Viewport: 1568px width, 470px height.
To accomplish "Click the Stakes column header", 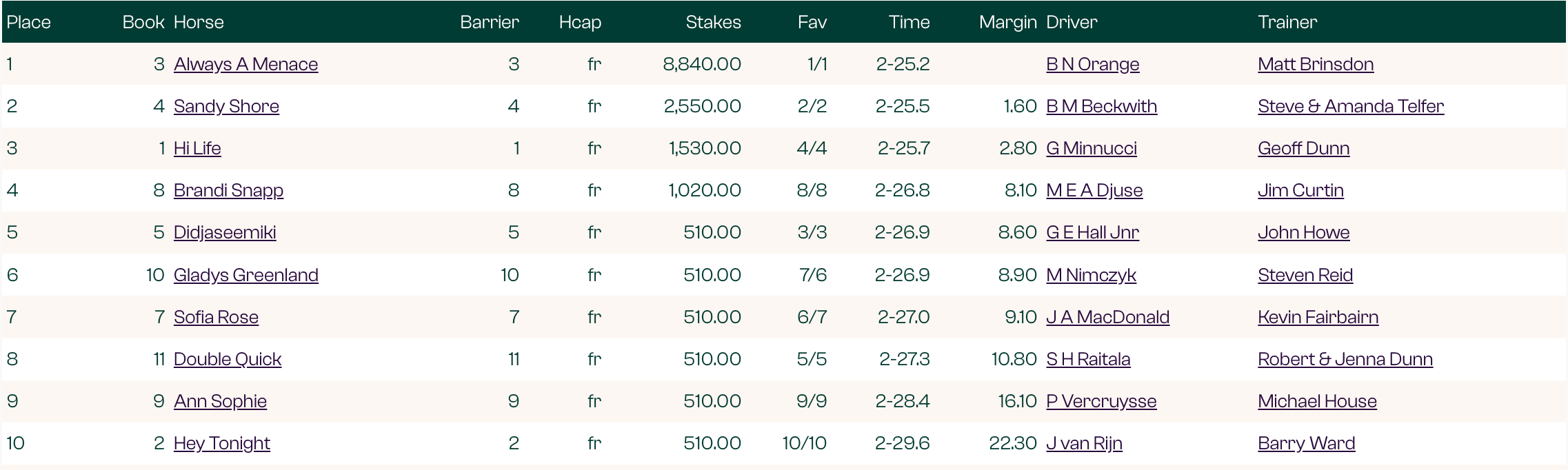I will pos(713,22).
